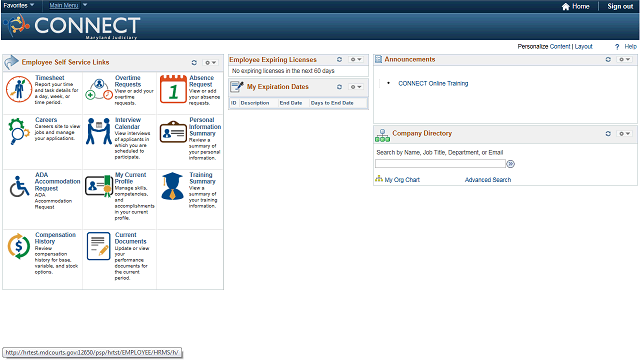The image size is (640, 360).
Task: Click Personalize Layout link
Action: coord(584,47)
